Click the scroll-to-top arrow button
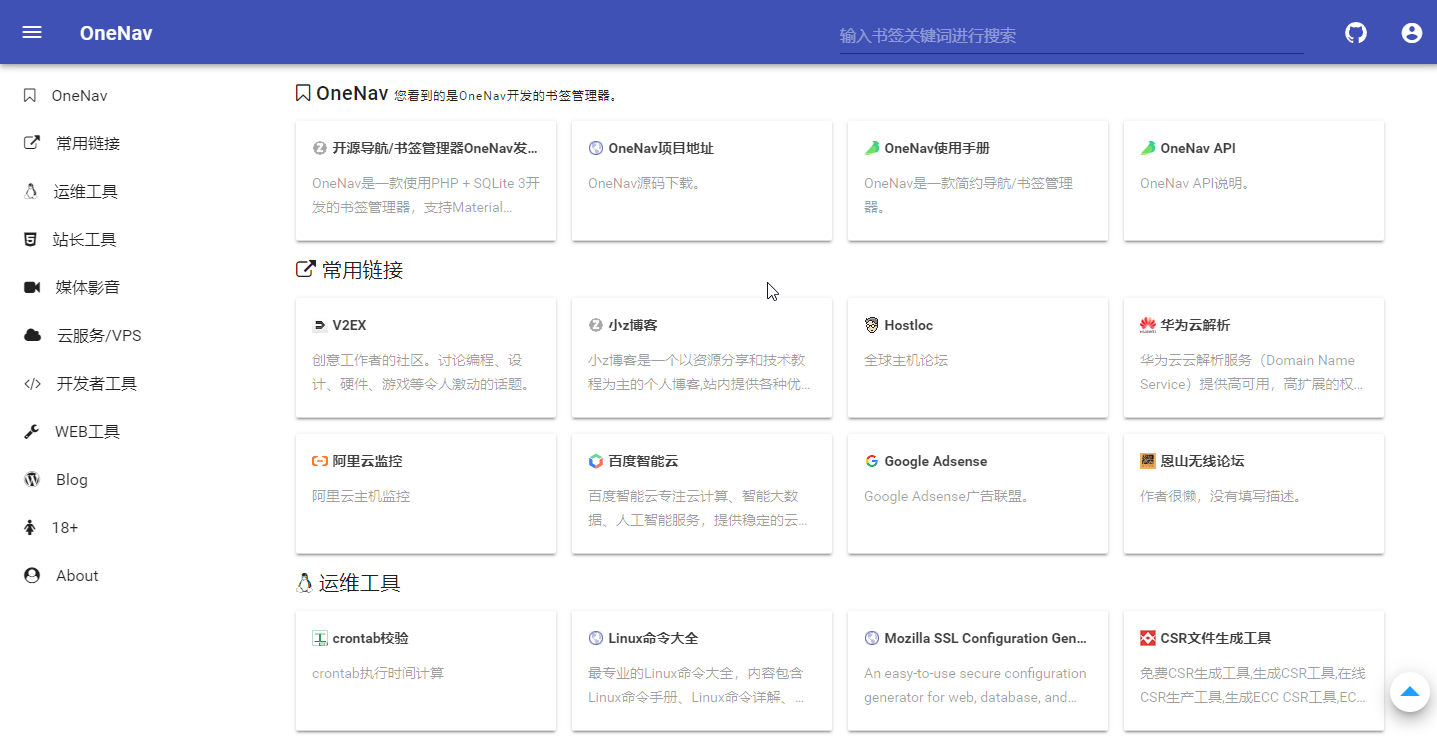Image resolution: width=1437 pixels, height=742 pixels. (1409, 692)
